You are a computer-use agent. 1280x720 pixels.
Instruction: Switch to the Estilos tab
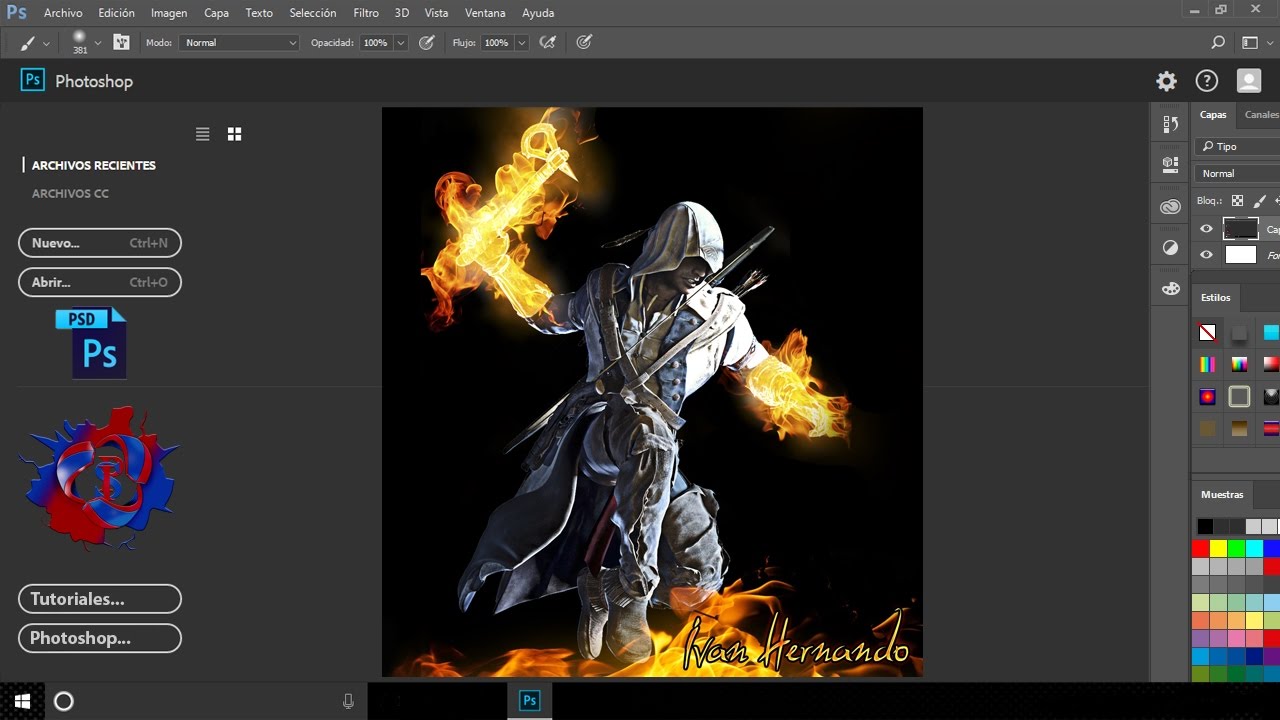point(1216,298)
